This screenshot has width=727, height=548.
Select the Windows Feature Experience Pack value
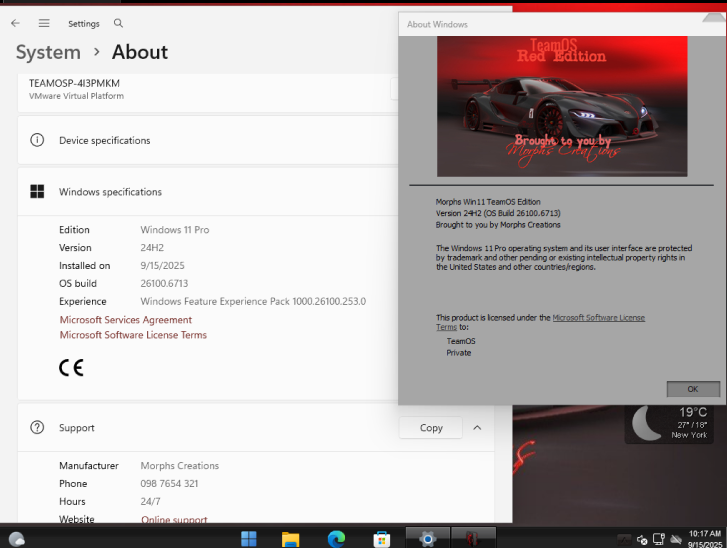(253, 301)
